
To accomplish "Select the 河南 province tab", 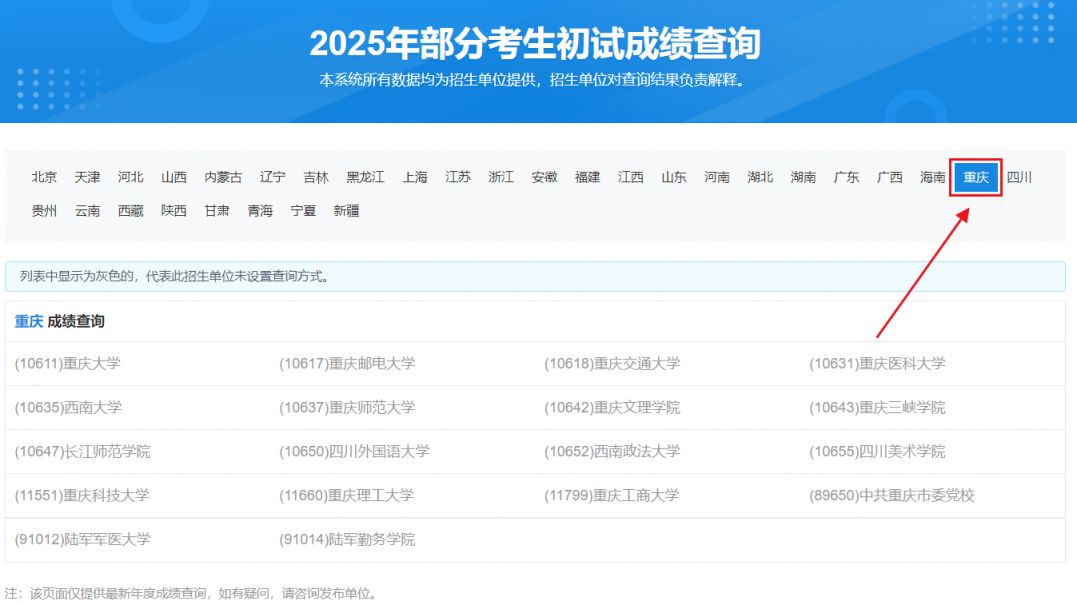I will 717,177.
